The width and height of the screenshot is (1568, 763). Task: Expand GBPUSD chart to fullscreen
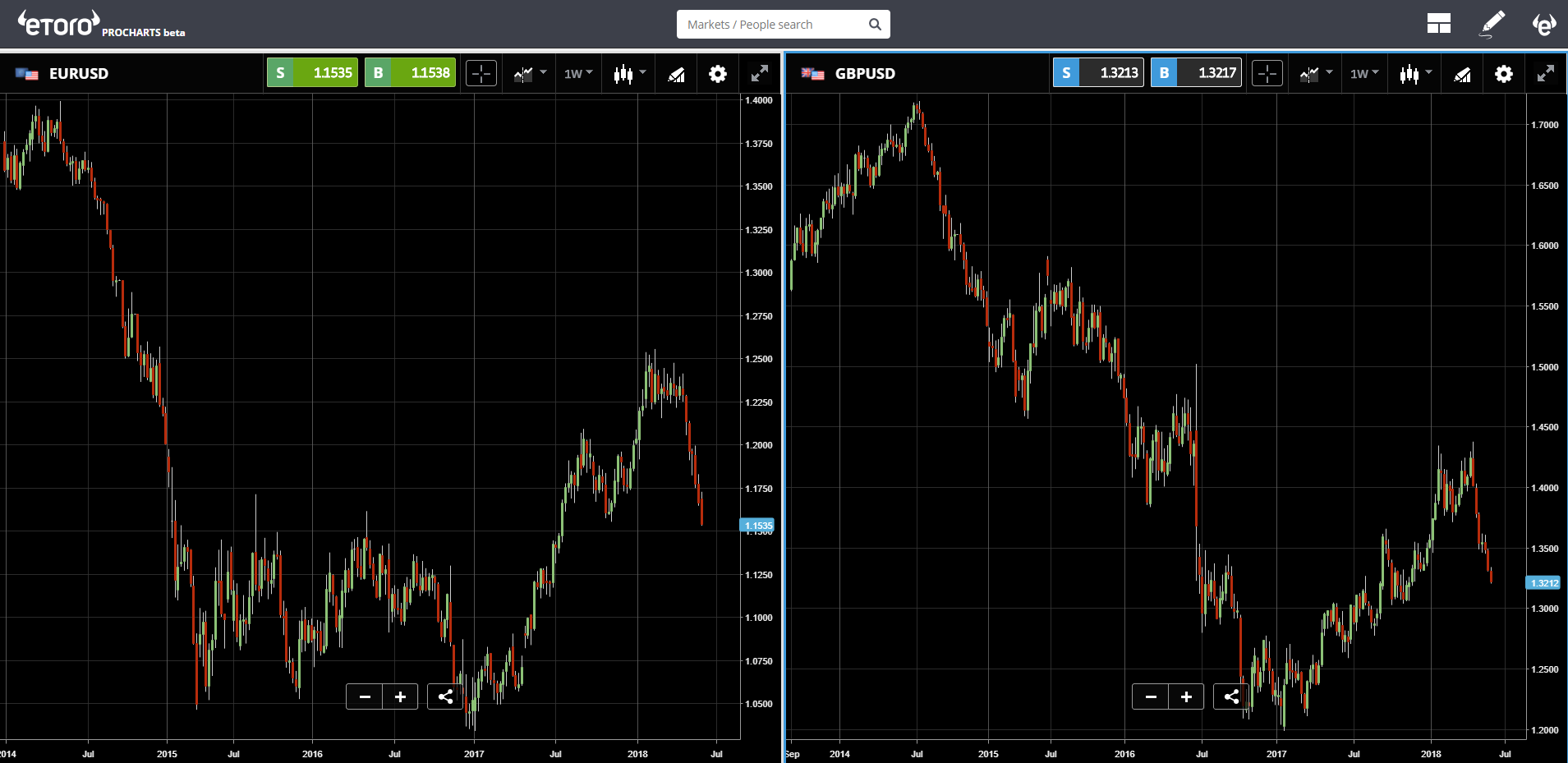coord(1546,73)
